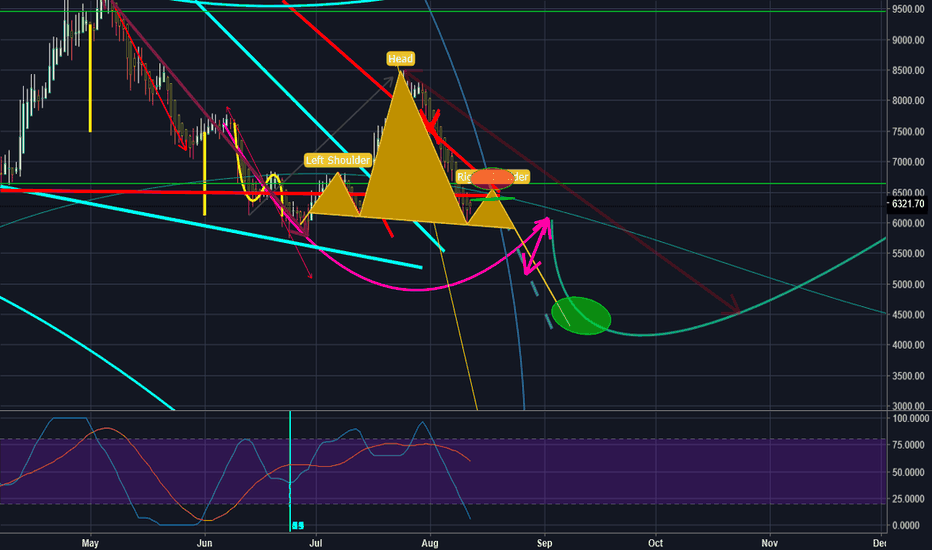932x550 pixels.
Task: Select the cyan vertical line in oscillator pane
Action: pyautogui.click(x=290, y=470)
